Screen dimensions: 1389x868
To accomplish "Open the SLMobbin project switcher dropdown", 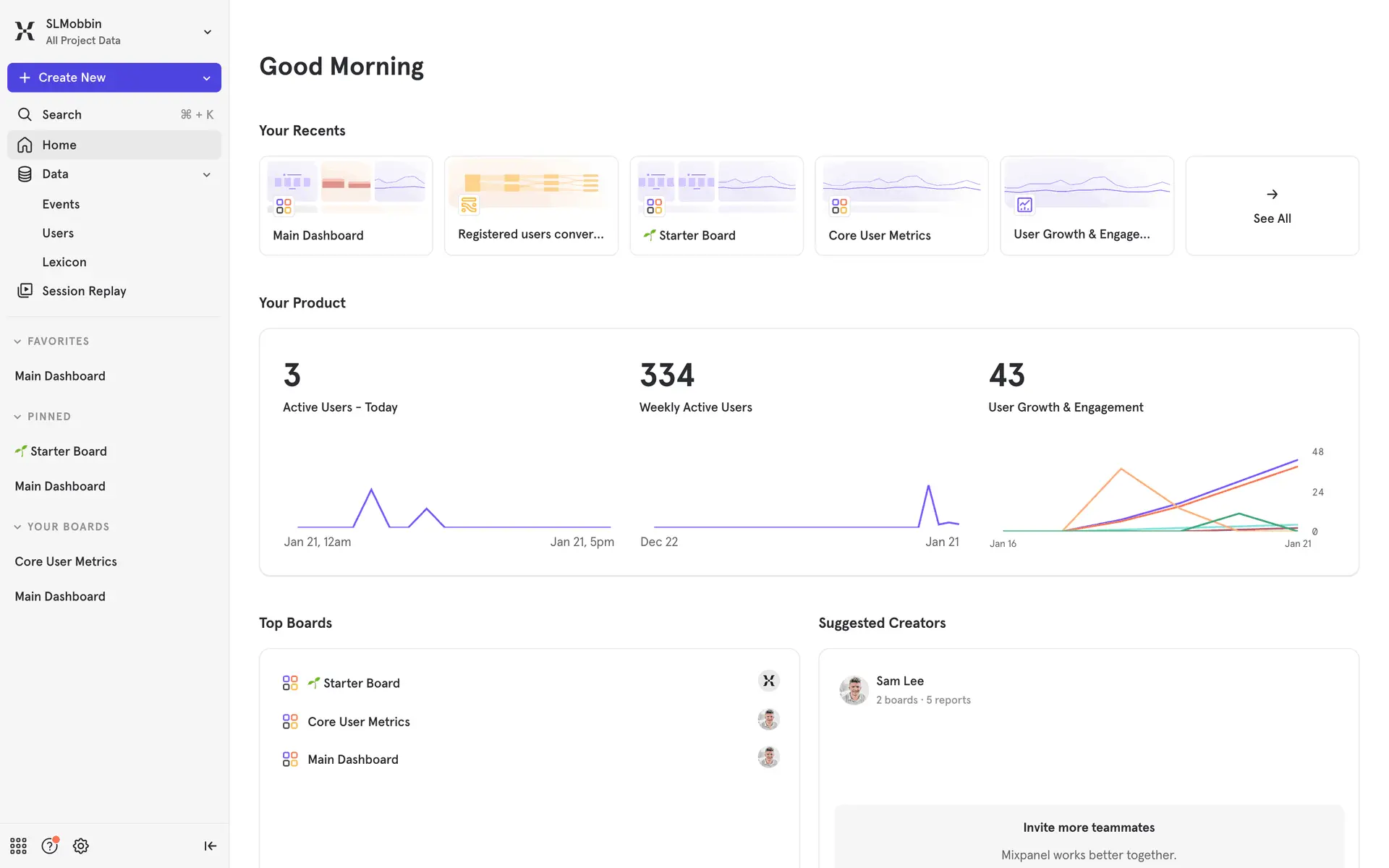I will (208, 32).
